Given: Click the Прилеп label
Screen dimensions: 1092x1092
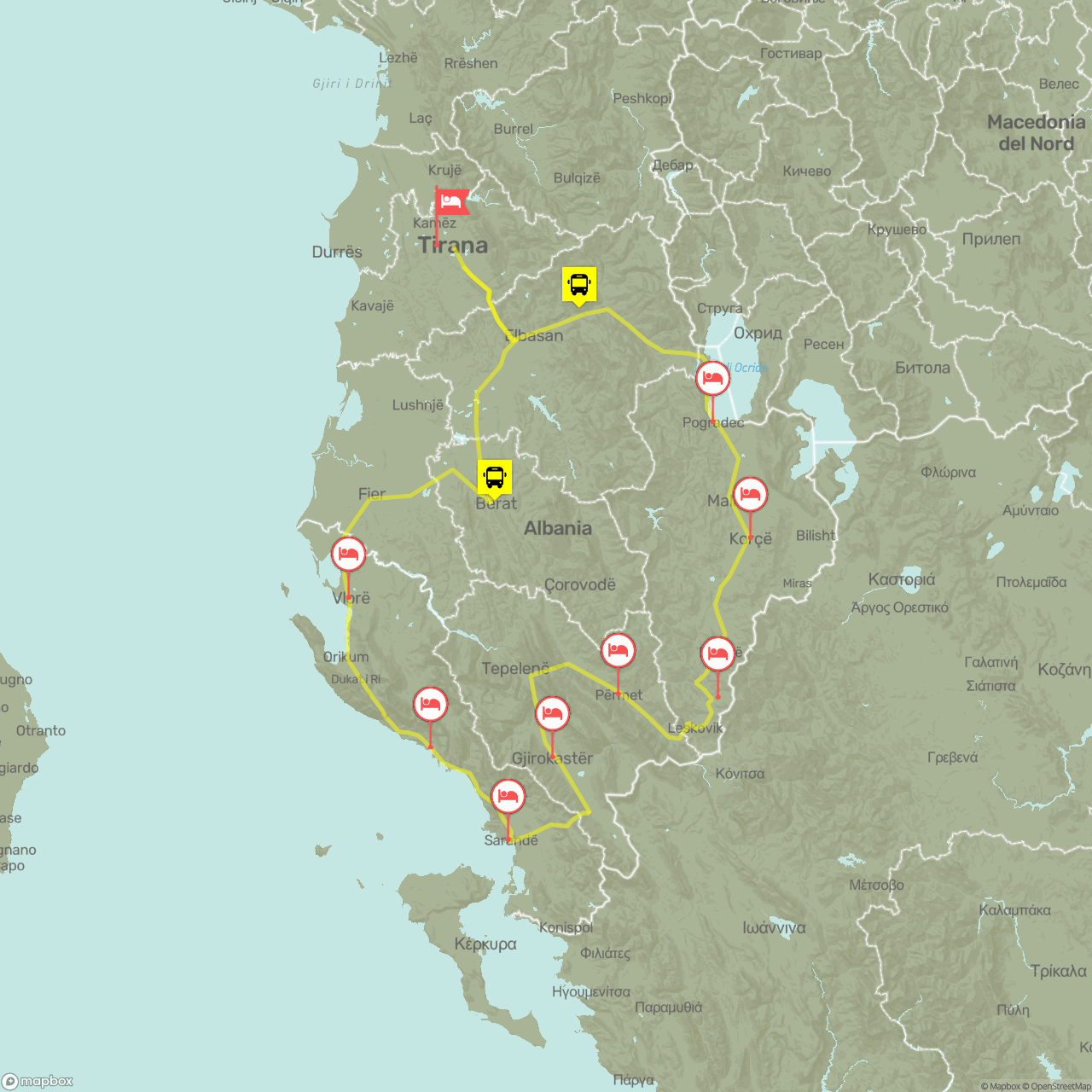Looking at the screenshot, I should [991, 240].
